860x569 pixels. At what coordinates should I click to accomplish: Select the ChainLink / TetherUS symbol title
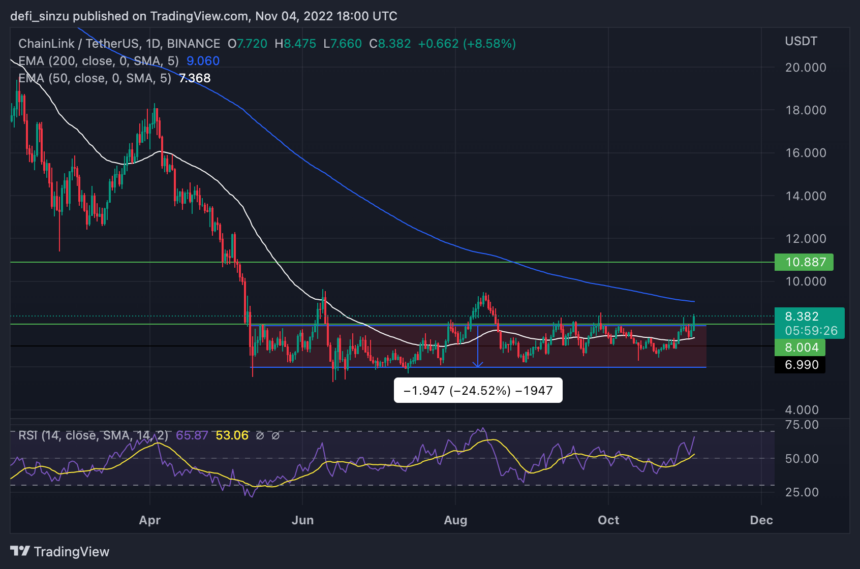pyautogui.click(x=119, y=44)
